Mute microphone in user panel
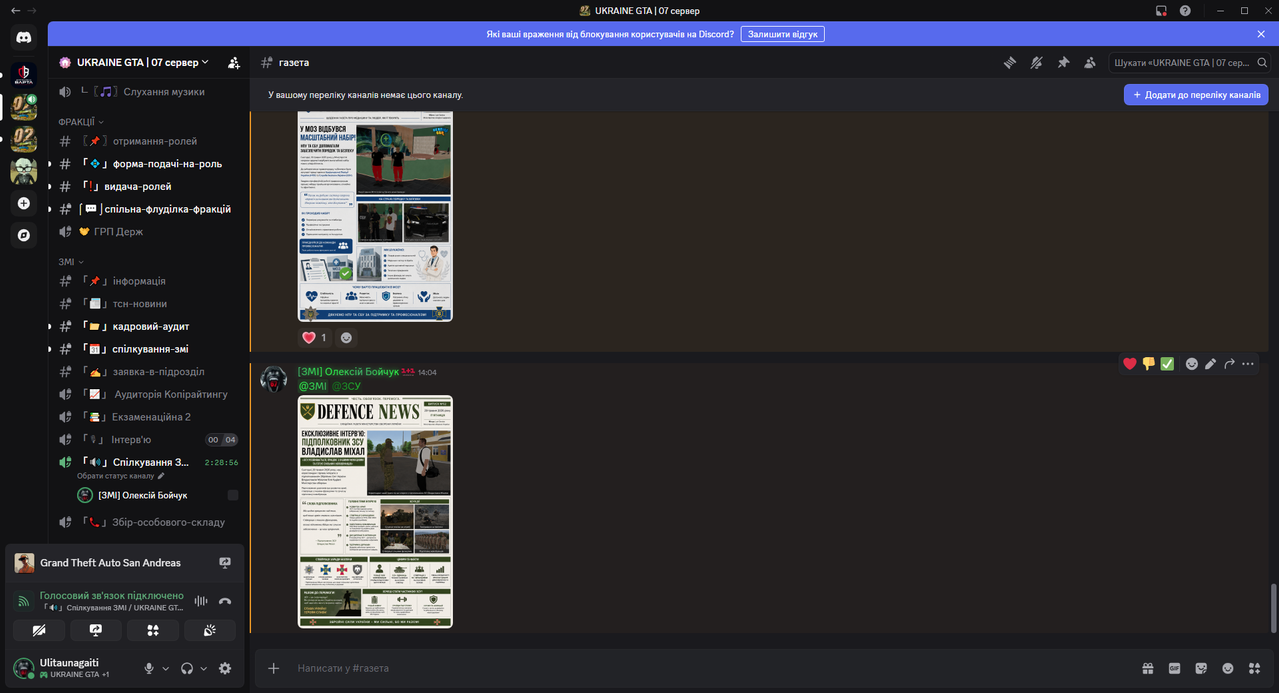The width and height of the screenshot is (1279, 693). 149,668
